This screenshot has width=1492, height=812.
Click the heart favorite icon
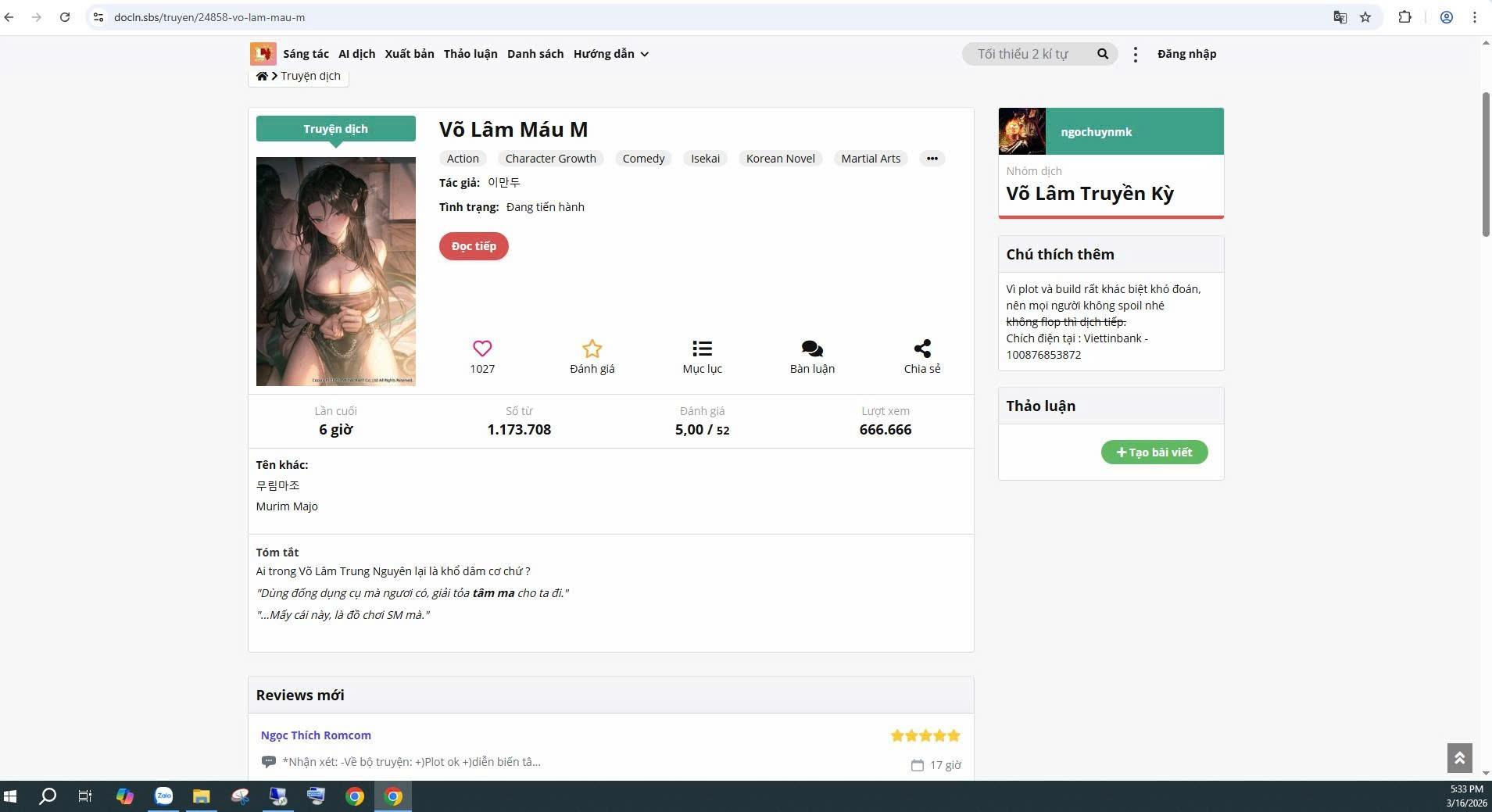(482, 349)
